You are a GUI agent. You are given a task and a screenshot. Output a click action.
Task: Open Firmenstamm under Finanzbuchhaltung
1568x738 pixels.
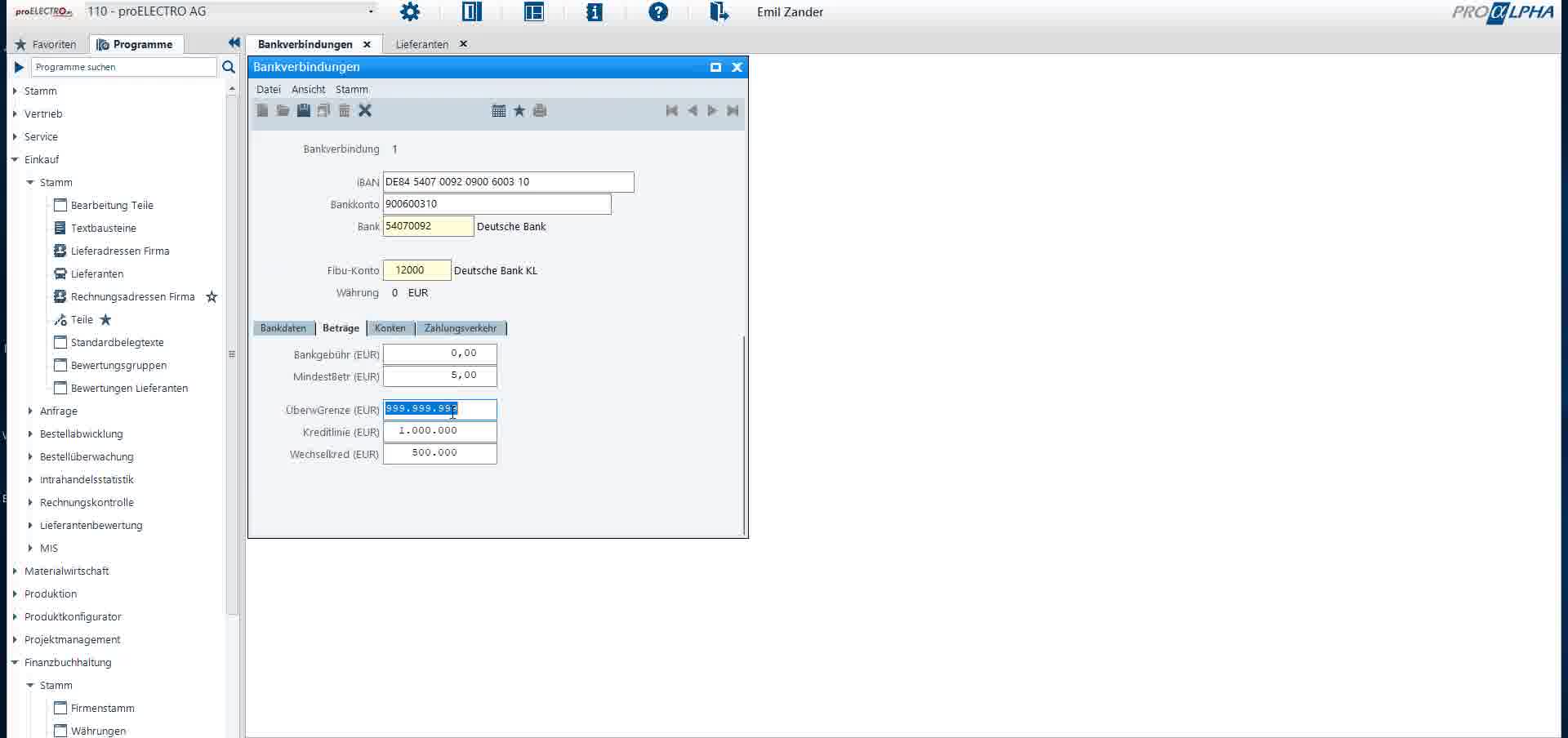coord(102,708)
